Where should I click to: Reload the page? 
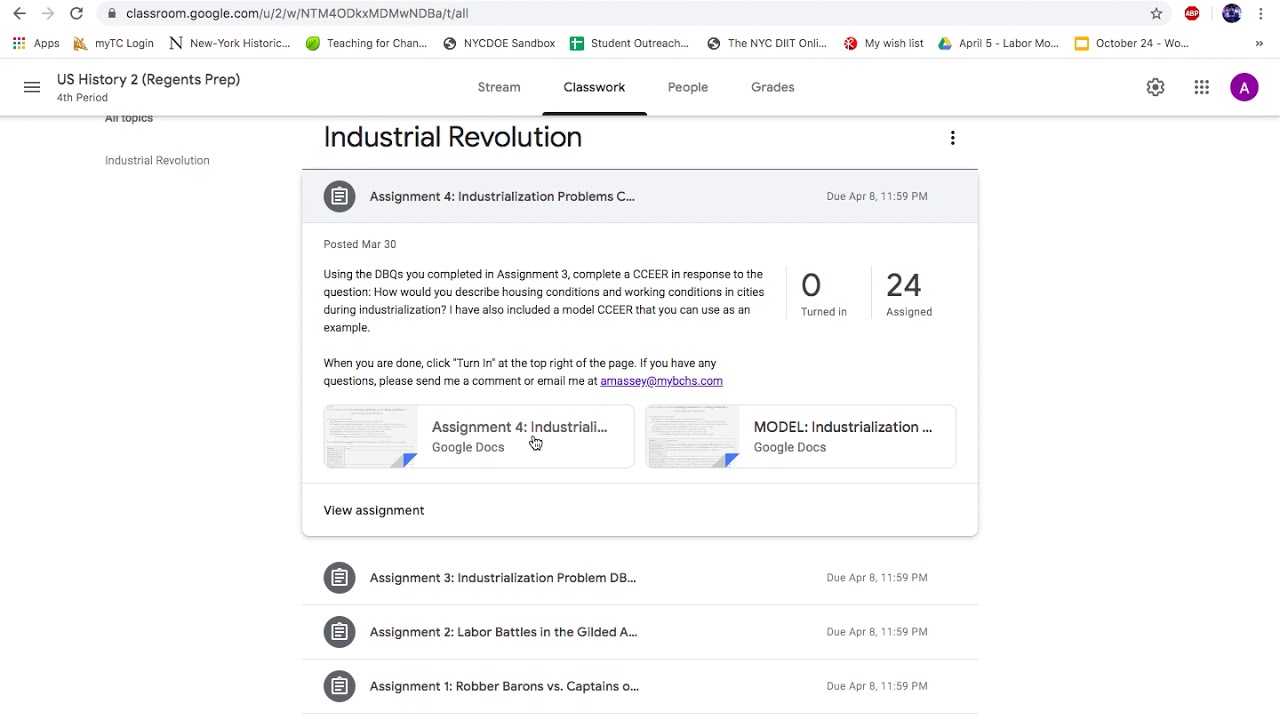coord(76,13)
